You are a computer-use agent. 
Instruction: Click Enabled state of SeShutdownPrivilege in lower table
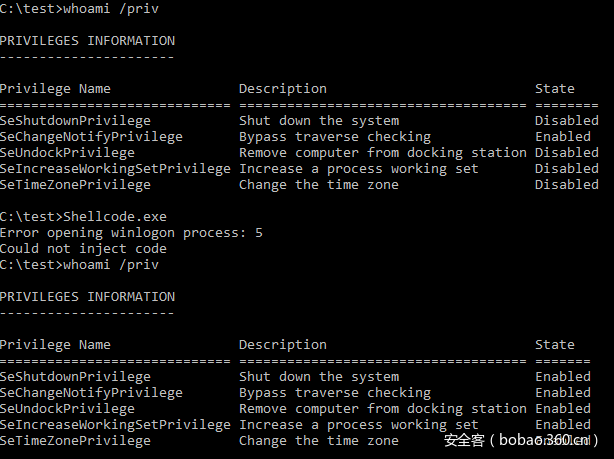click(x=562, y=377)
